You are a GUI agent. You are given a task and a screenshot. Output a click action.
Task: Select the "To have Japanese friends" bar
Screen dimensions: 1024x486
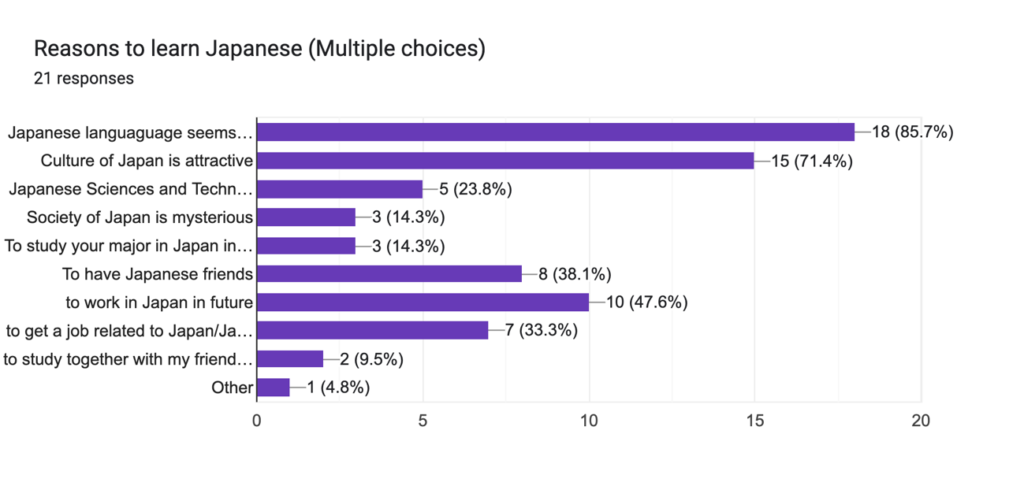[x=390, y=274]
